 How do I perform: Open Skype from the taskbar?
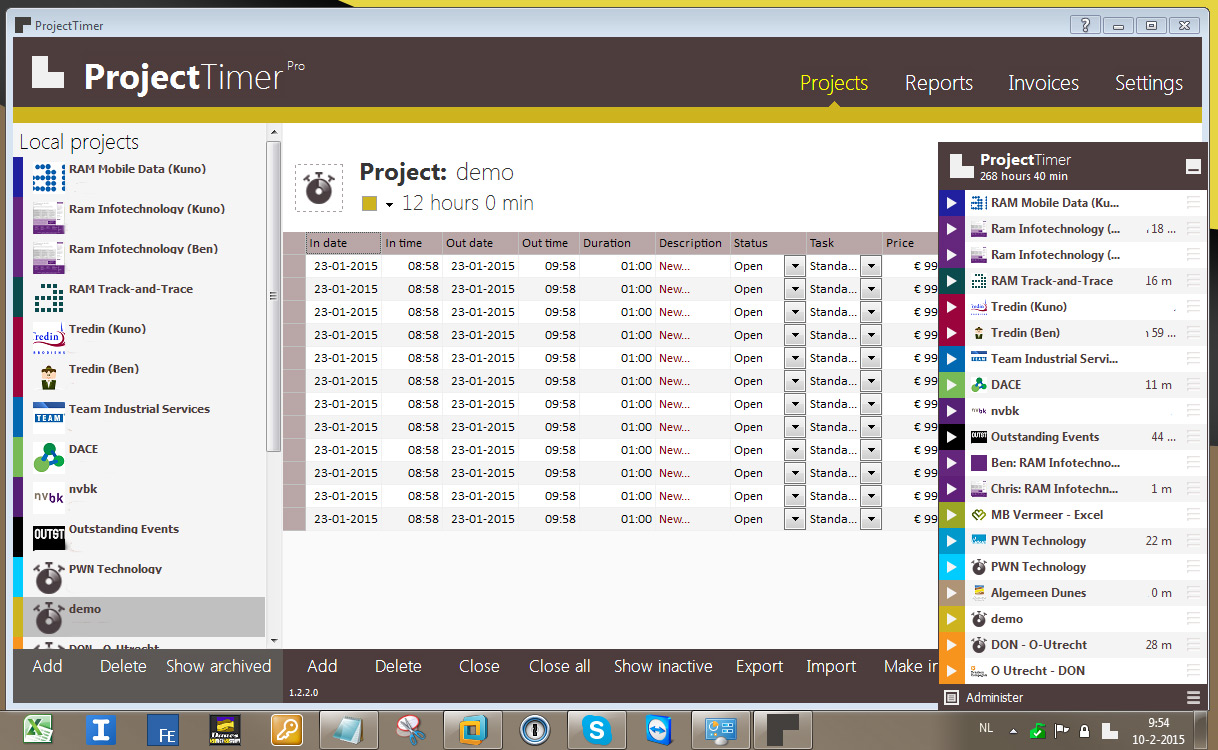pos(597,730)
